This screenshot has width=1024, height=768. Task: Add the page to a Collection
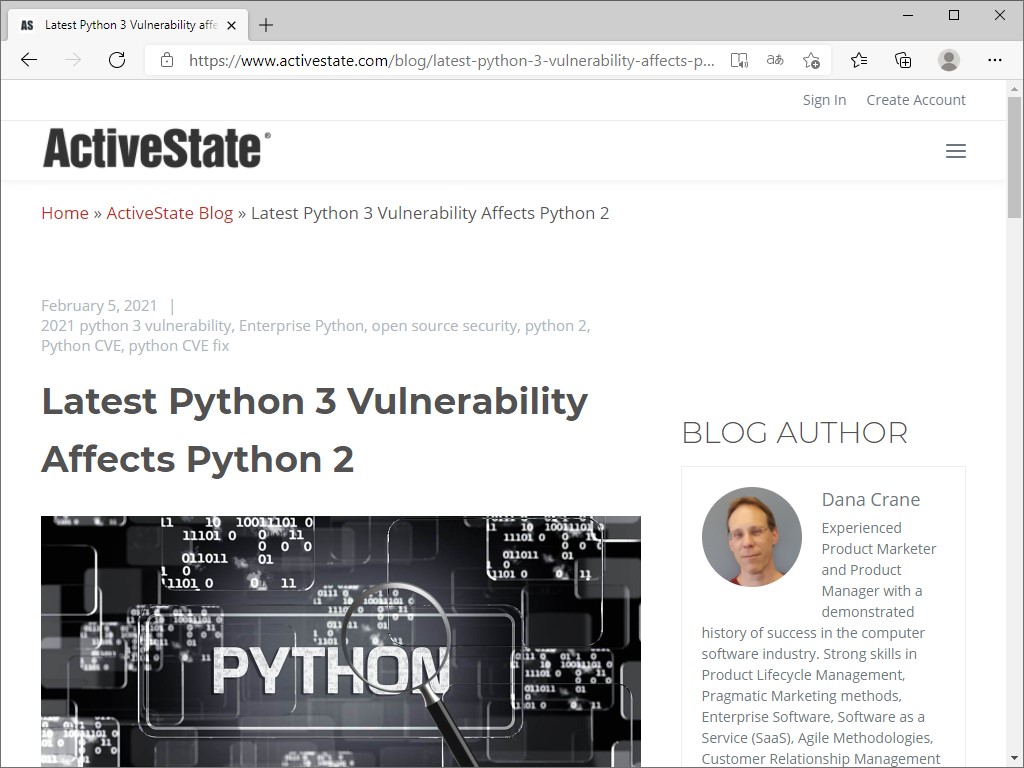coord(903,60)
